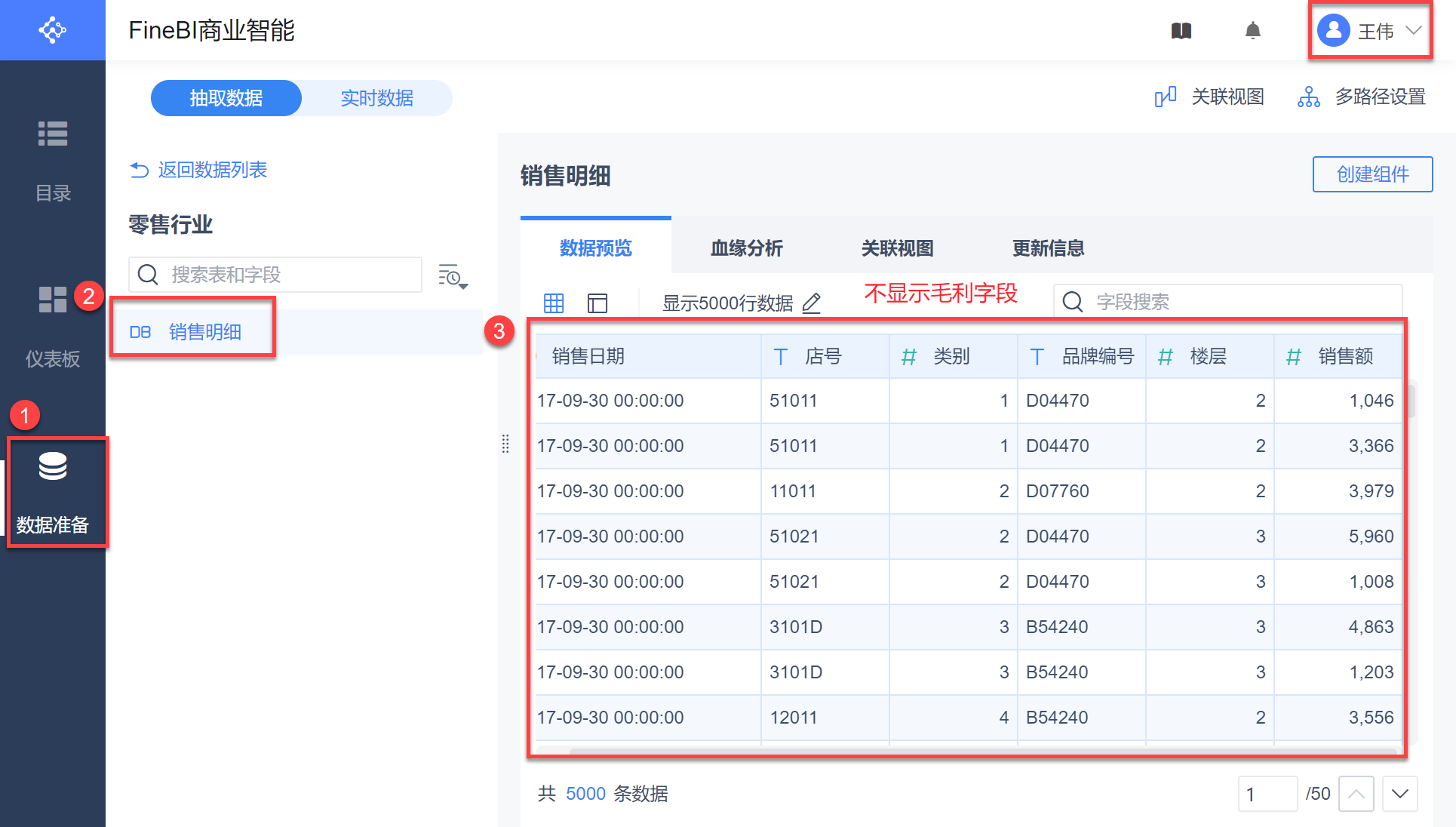This screenshot has width=1456, height=827.
Task: Switch to the 血缘分析 tab
Action: coord(746,248)
